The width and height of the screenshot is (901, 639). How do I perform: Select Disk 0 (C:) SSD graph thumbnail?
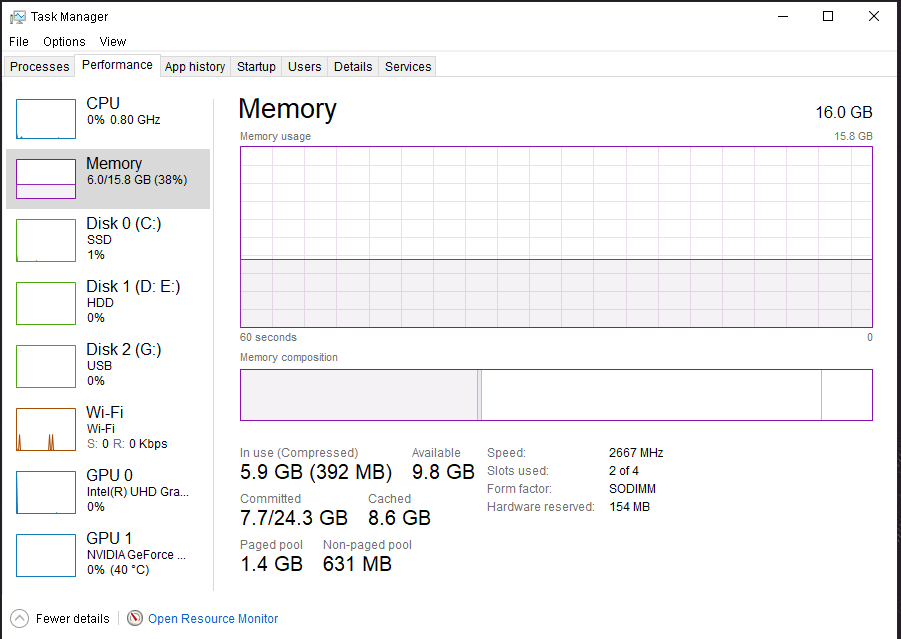[x=46, y=240]
